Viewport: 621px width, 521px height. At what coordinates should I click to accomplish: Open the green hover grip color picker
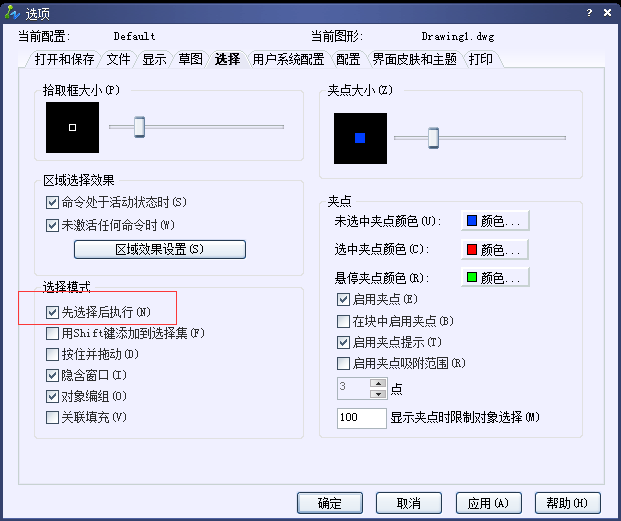pyautogui.click(x=495, y=277)
